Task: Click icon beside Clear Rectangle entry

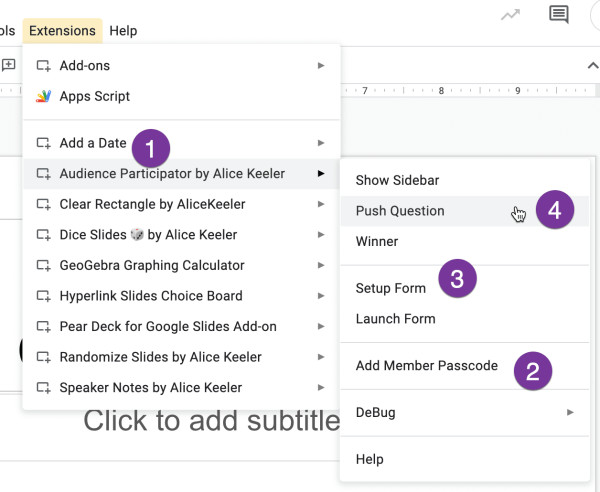Action: (43, 204)
